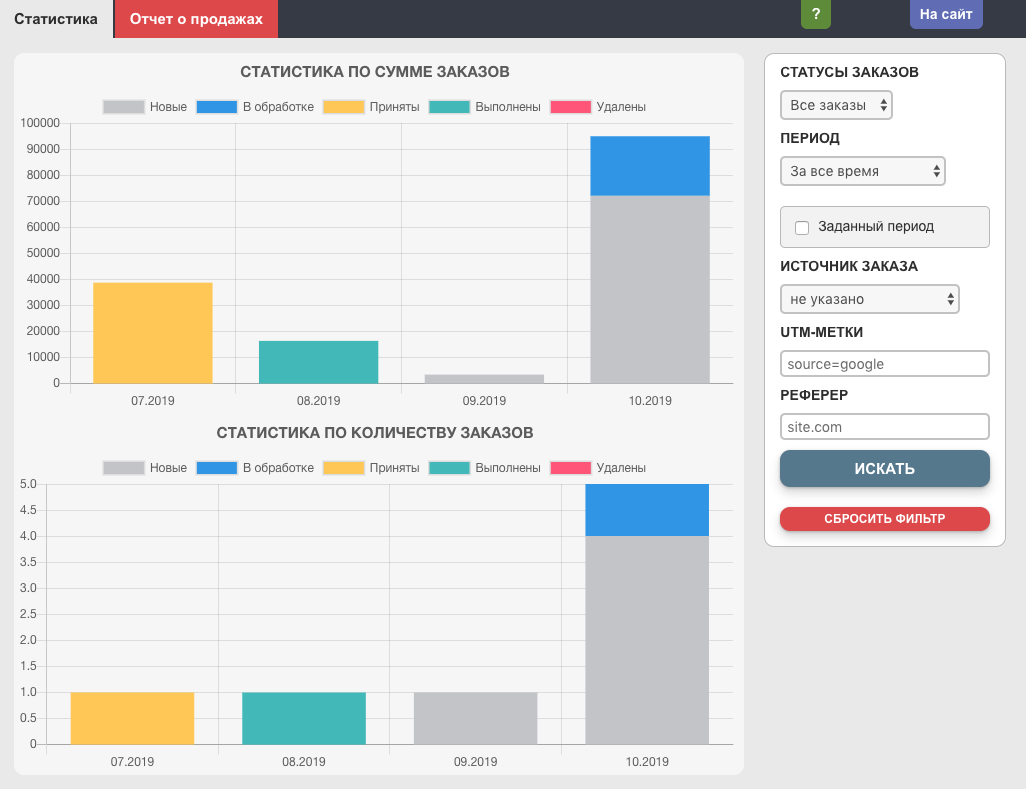The width and height of the screenshot is (1026, 789).
Task: Click blue 10.2019 segment in sum chart
Action: coord(650,166)
